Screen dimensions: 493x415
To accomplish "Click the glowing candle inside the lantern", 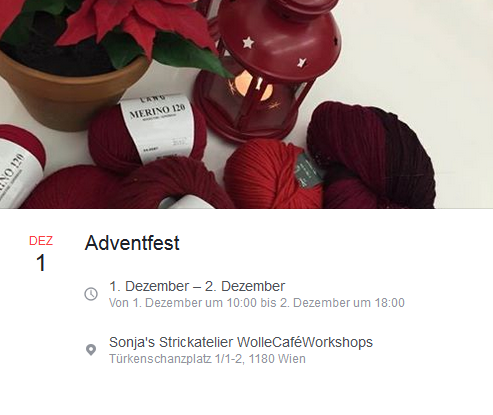I will point(252,85).
